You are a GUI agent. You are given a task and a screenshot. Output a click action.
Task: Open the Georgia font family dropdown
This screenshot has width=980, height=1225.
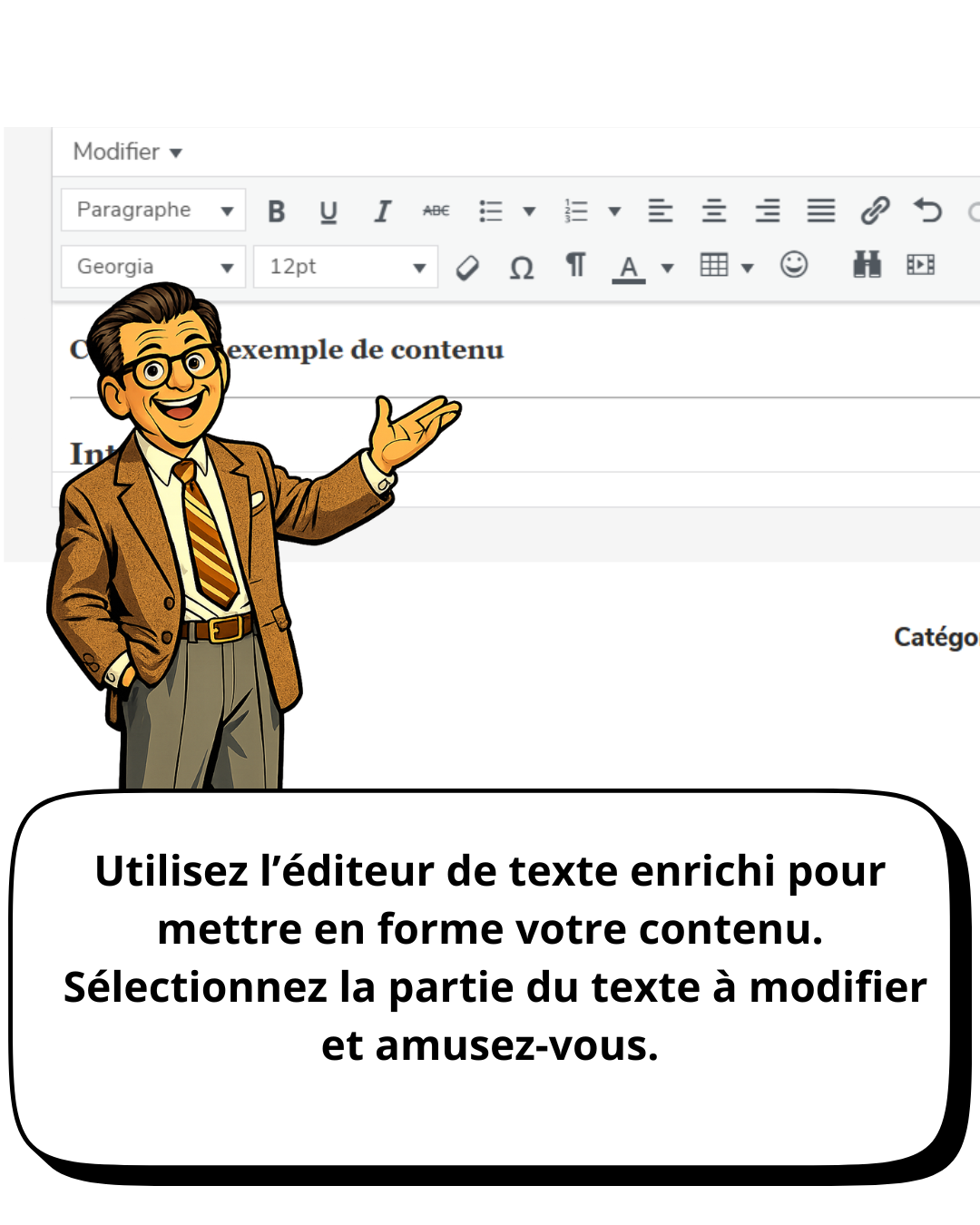153,267
